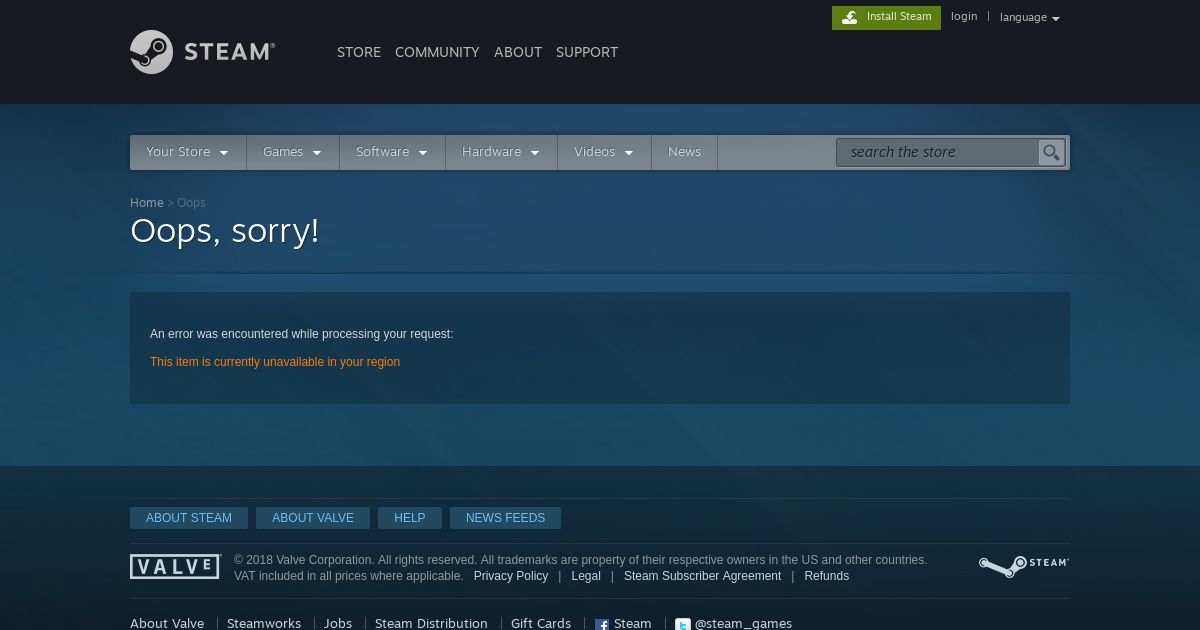The height and width of the screenshot is (630, 1200).
Task: Open the Privacy Policy link
Action: tap(511, 576)
